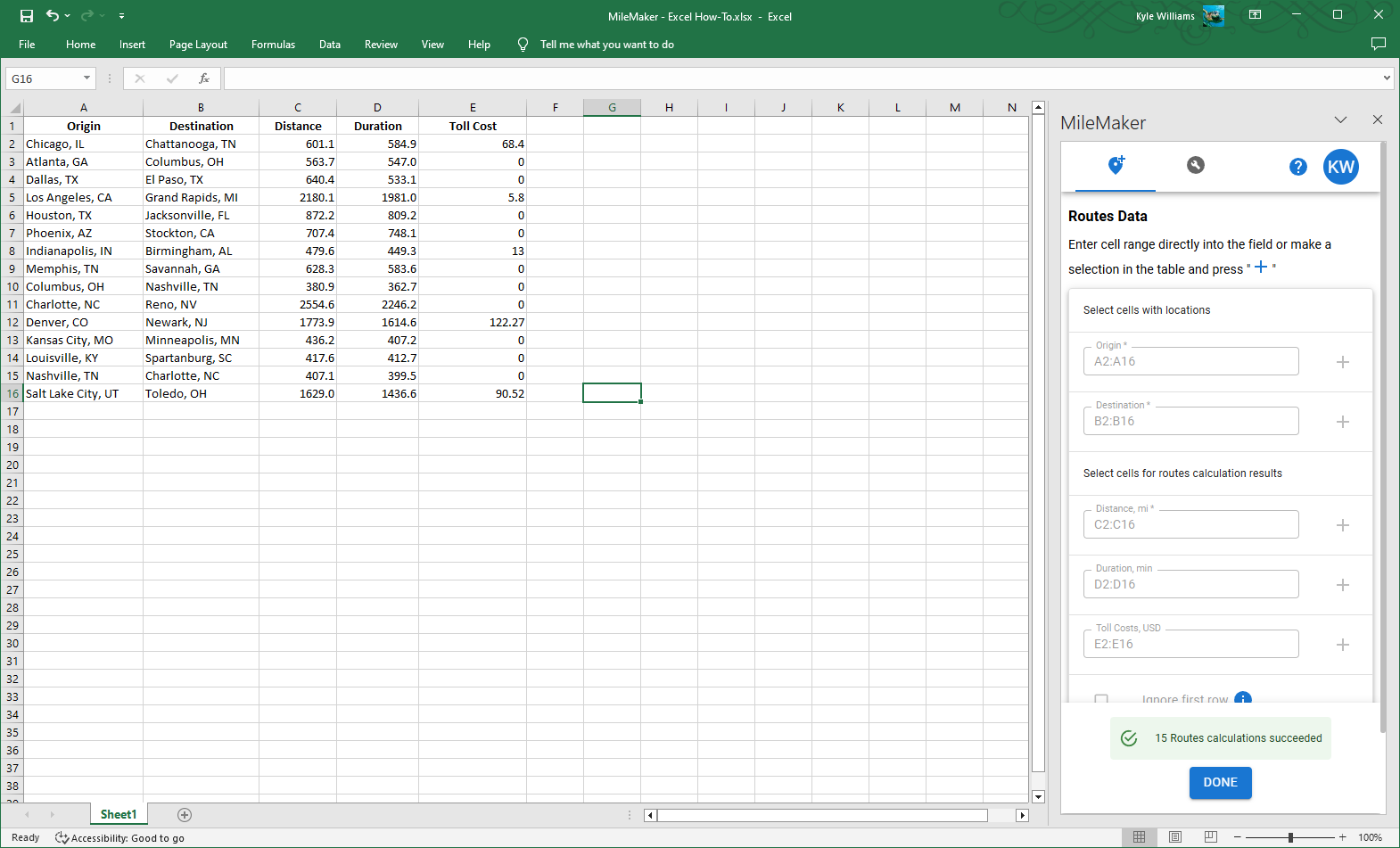Add the selection to the Destination field

(1343, 422)
